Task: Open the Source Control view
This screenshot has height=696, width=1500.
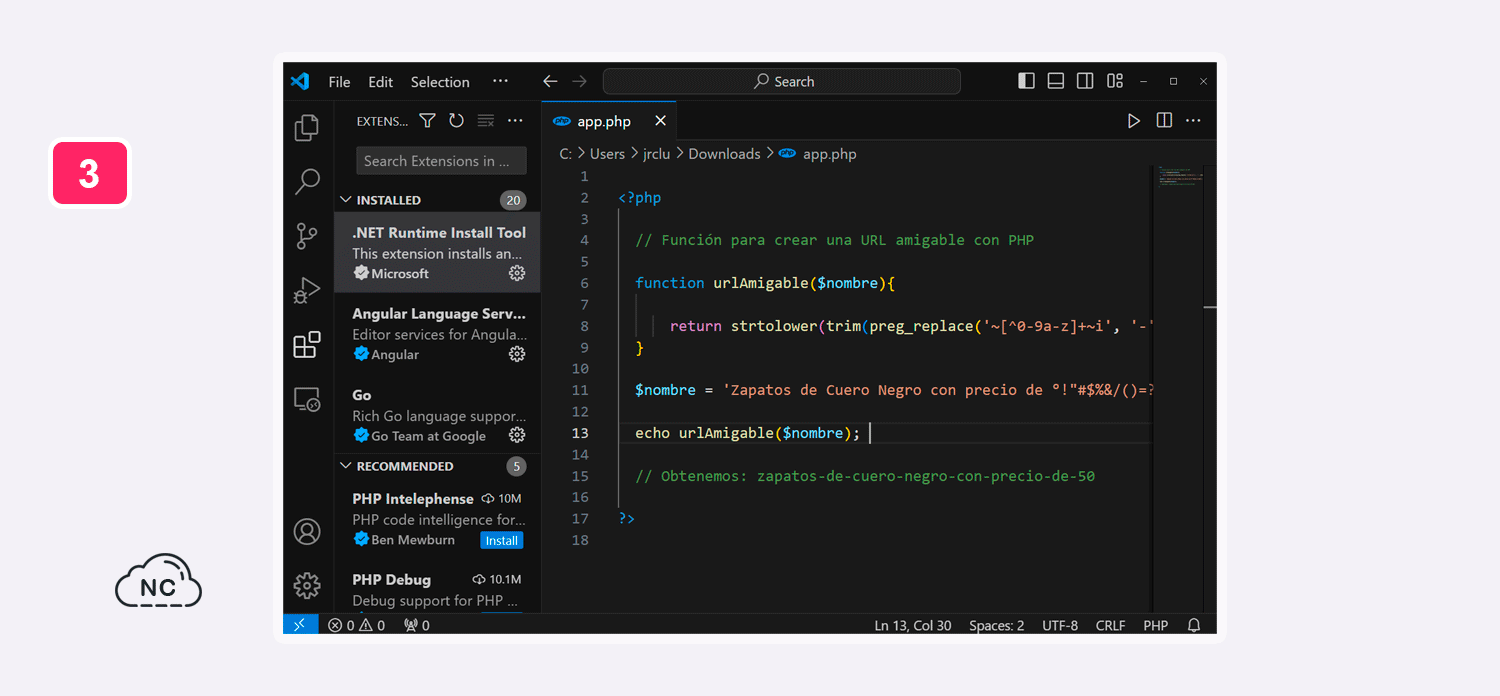Action: click(307, 236)
